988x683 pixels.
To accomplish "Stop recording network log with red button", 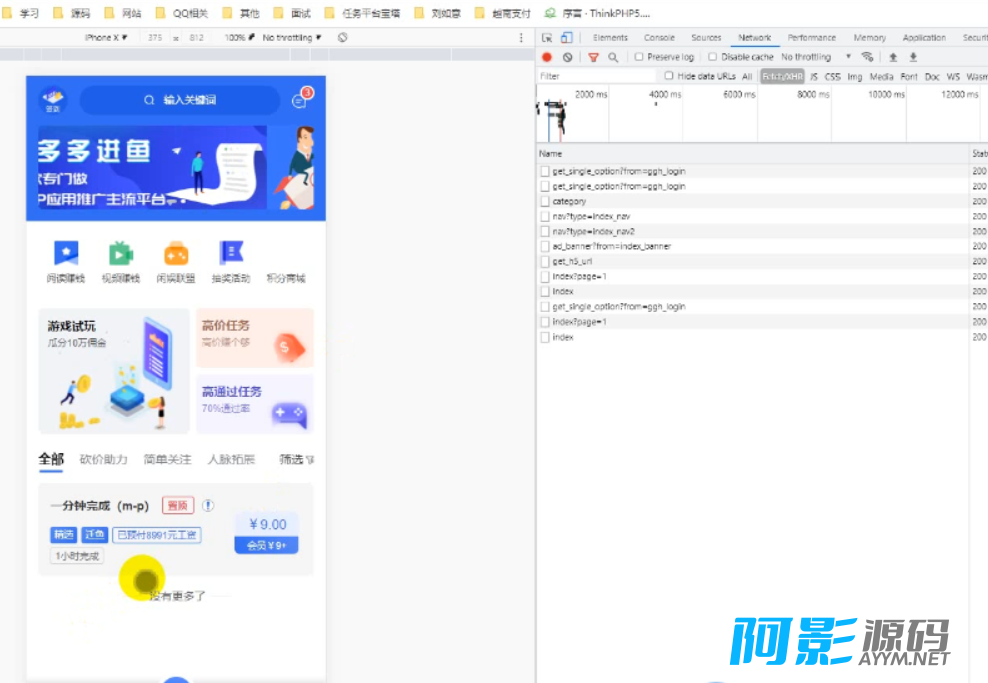I will click(x=547, y=57).
